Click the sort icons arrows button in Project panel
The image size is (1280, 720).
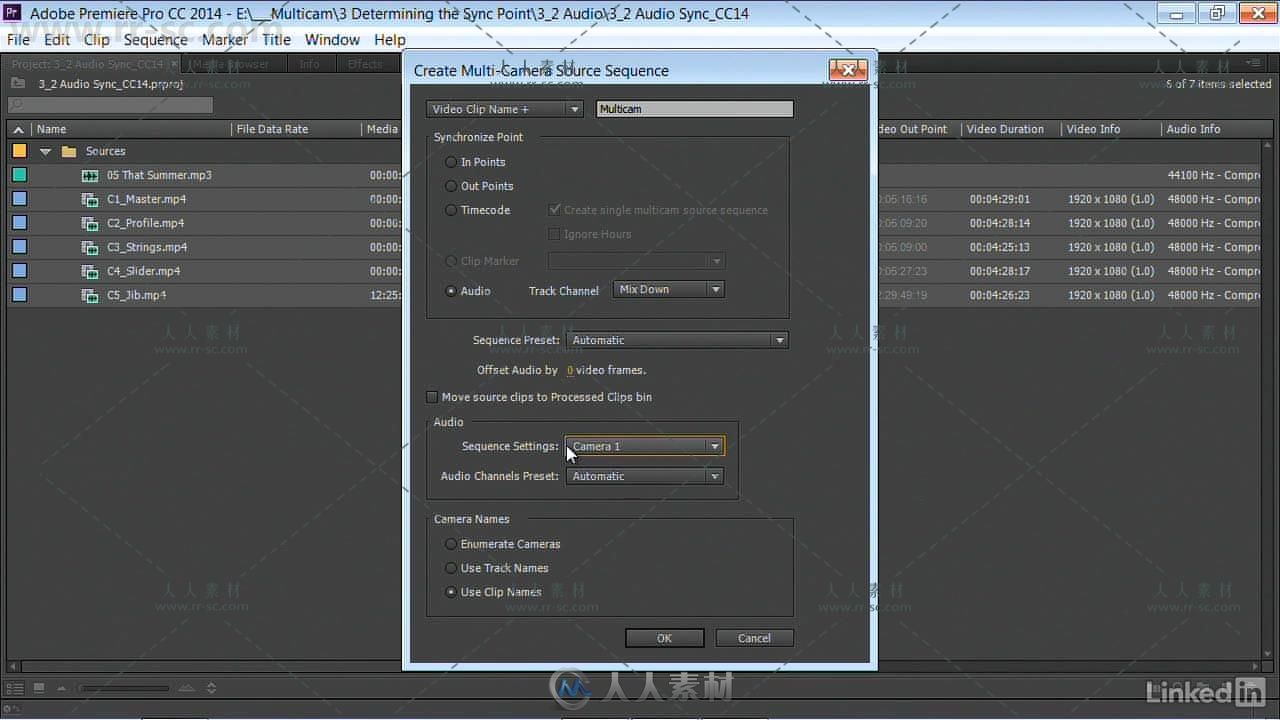pyautogui.click(x=211, y=688)
